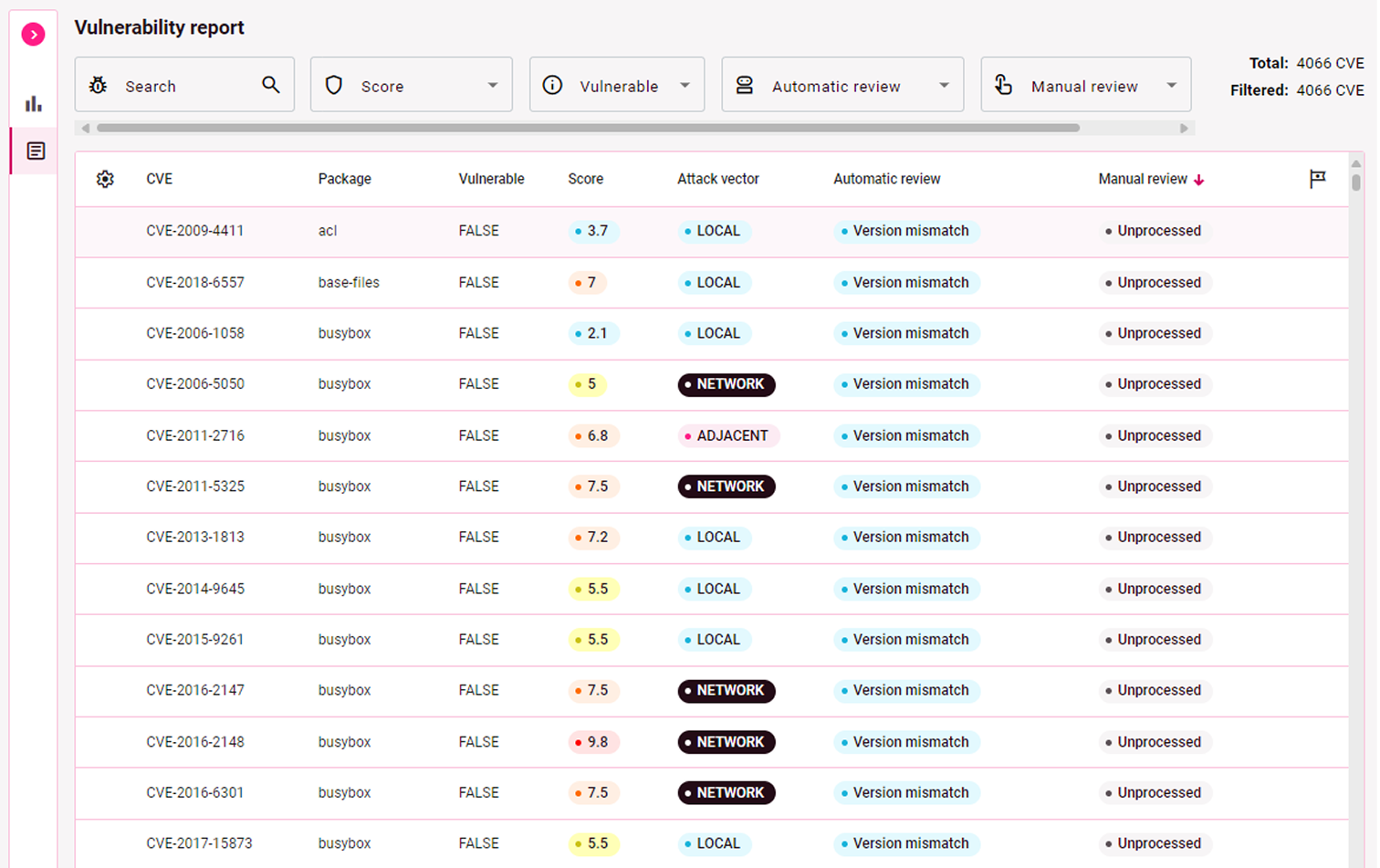
Task: Sort by Attack vector column header
Action: click(x=717, y=179)
